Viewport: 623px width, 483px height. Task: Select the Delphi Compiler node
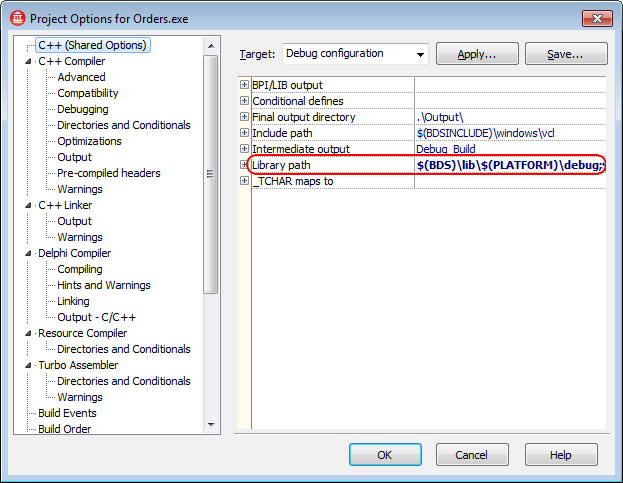pyautogui.click(x=74, y=253)
